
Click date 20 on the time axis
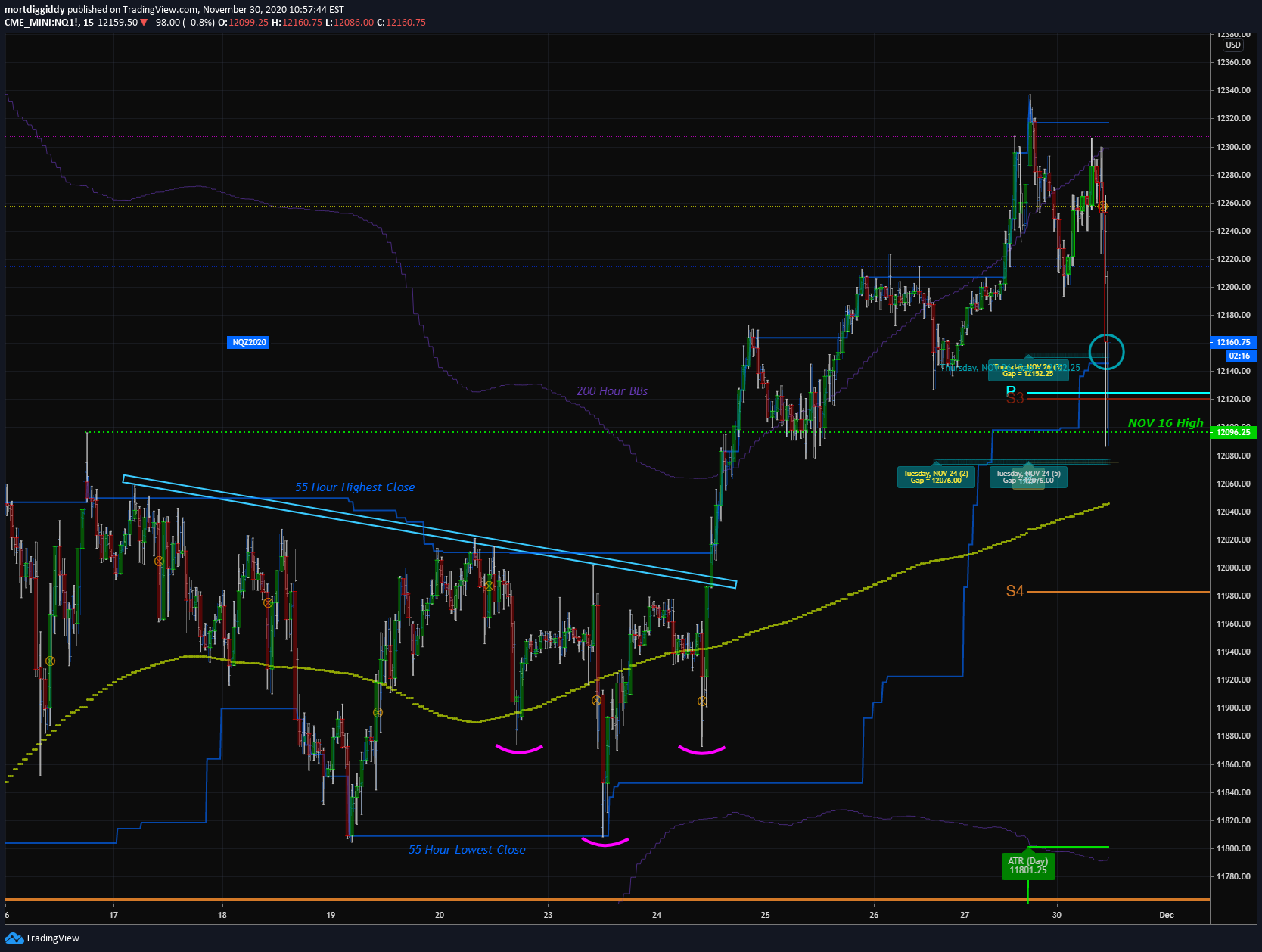[x=440, y=915]
